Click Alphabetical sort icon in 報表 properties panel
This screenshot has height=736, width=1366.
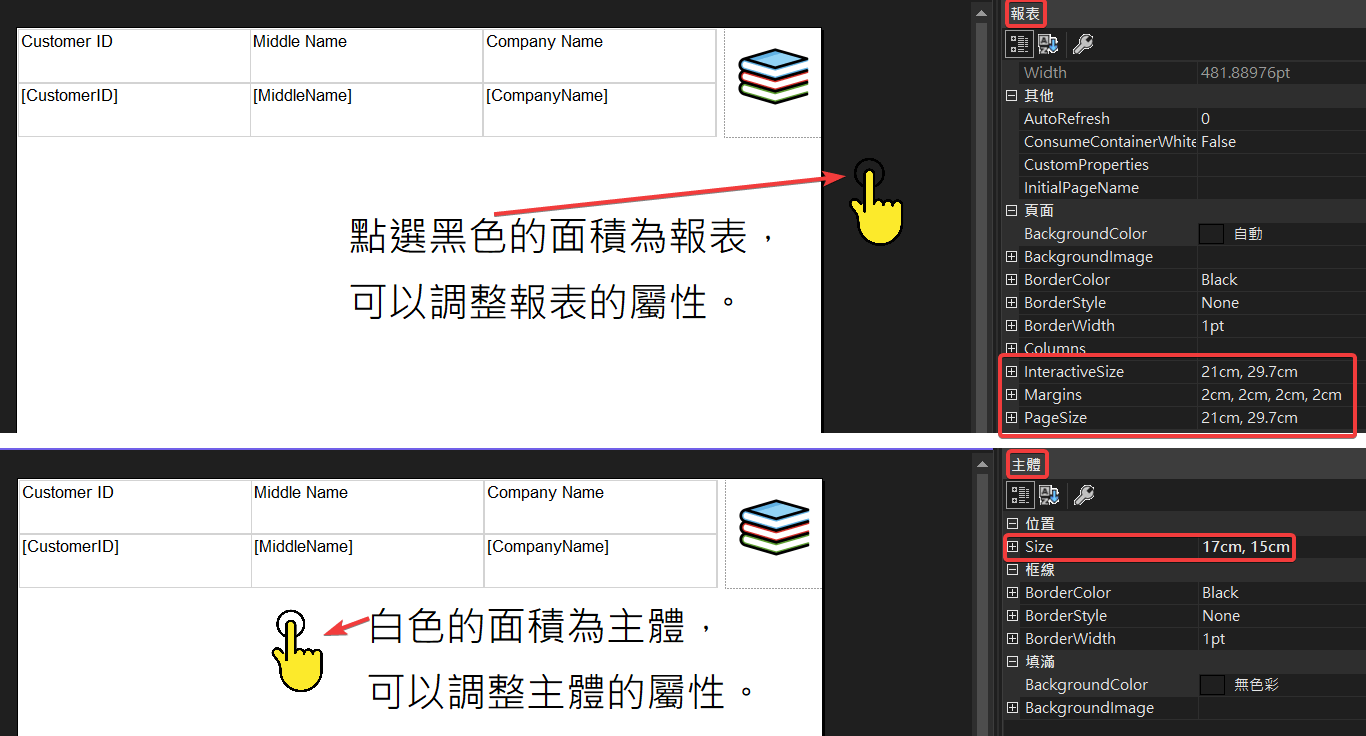click(x=1049, y=44)
